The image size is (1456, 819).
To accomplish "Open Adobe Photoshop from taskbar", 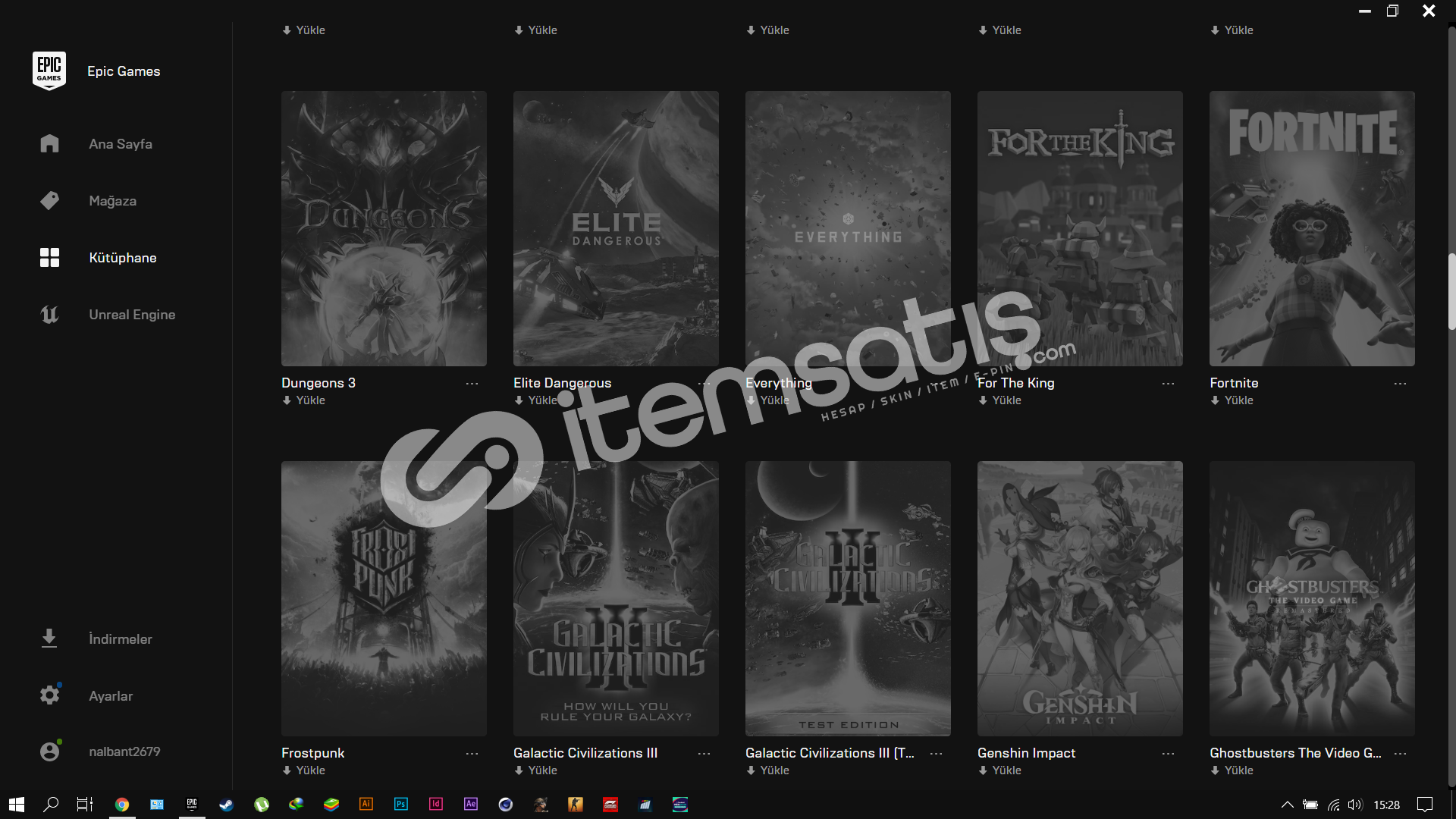I will coord(401,804).
